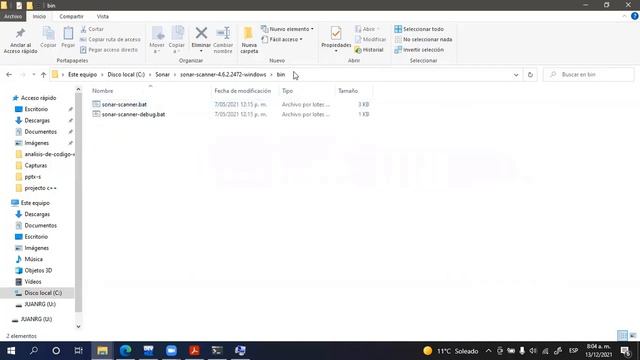Click No seleccionar nada
Image resolution: width=640 pixels, height=360 pixels.
pyautogui.click(x=423, y=39)
